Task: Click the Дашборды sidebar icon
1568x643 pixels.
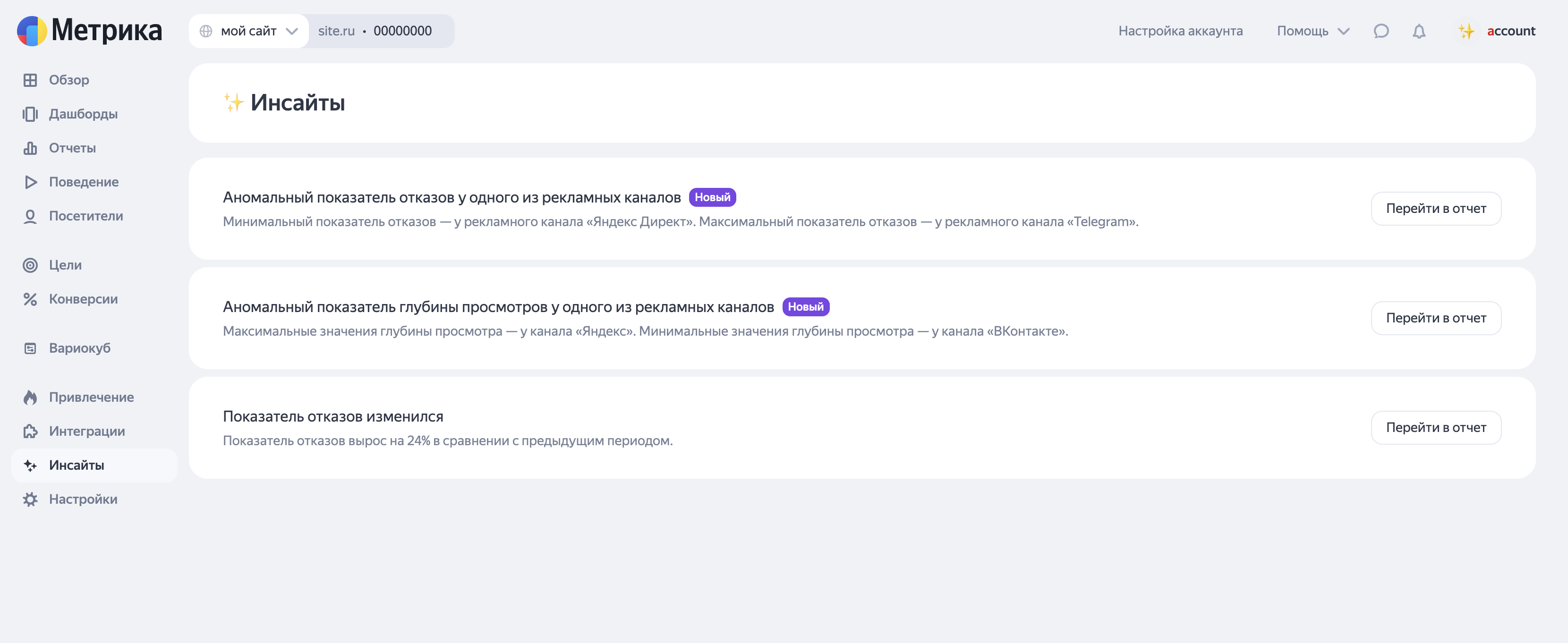Action: pos(30,114)
